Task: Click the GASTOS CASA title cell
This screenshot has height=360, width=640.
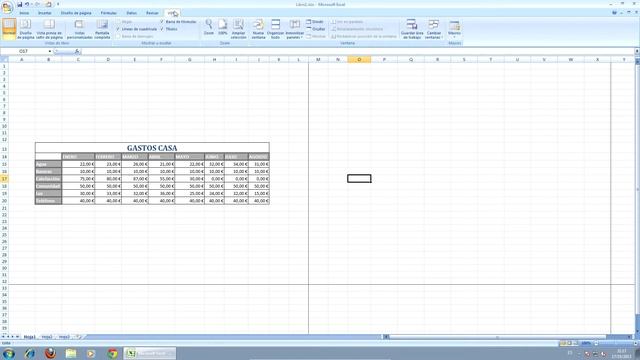Action: pyautogui.click(x=152, y=148)
